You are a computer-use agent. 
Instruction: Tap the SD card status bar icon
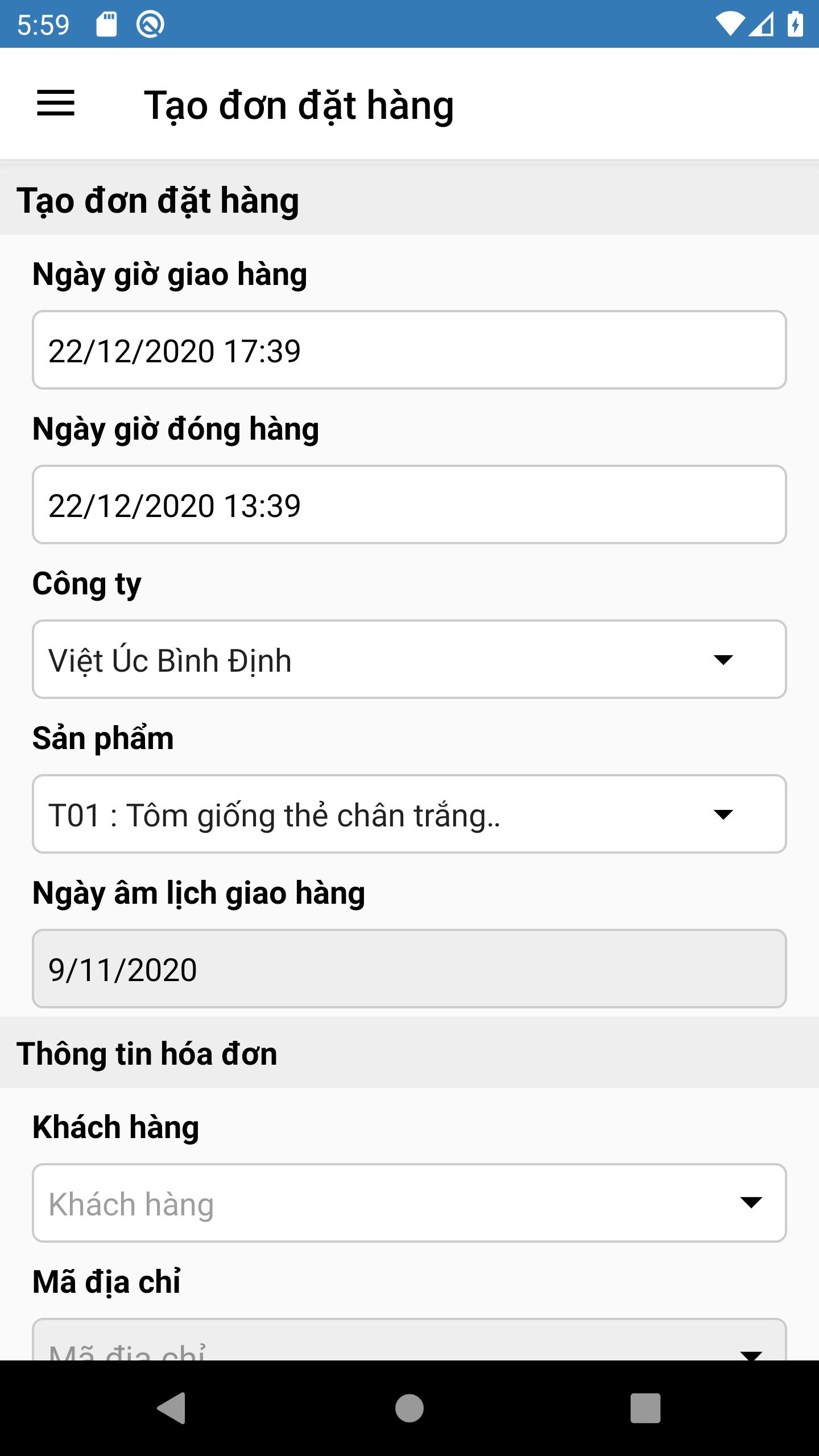[106, 24]
